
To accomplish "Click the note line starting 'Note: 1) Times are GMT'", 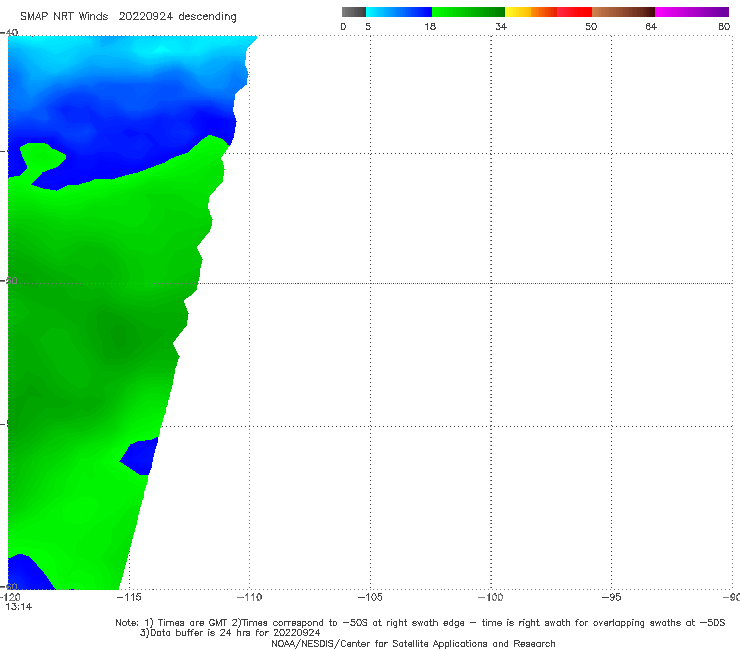I will point(420,623).
